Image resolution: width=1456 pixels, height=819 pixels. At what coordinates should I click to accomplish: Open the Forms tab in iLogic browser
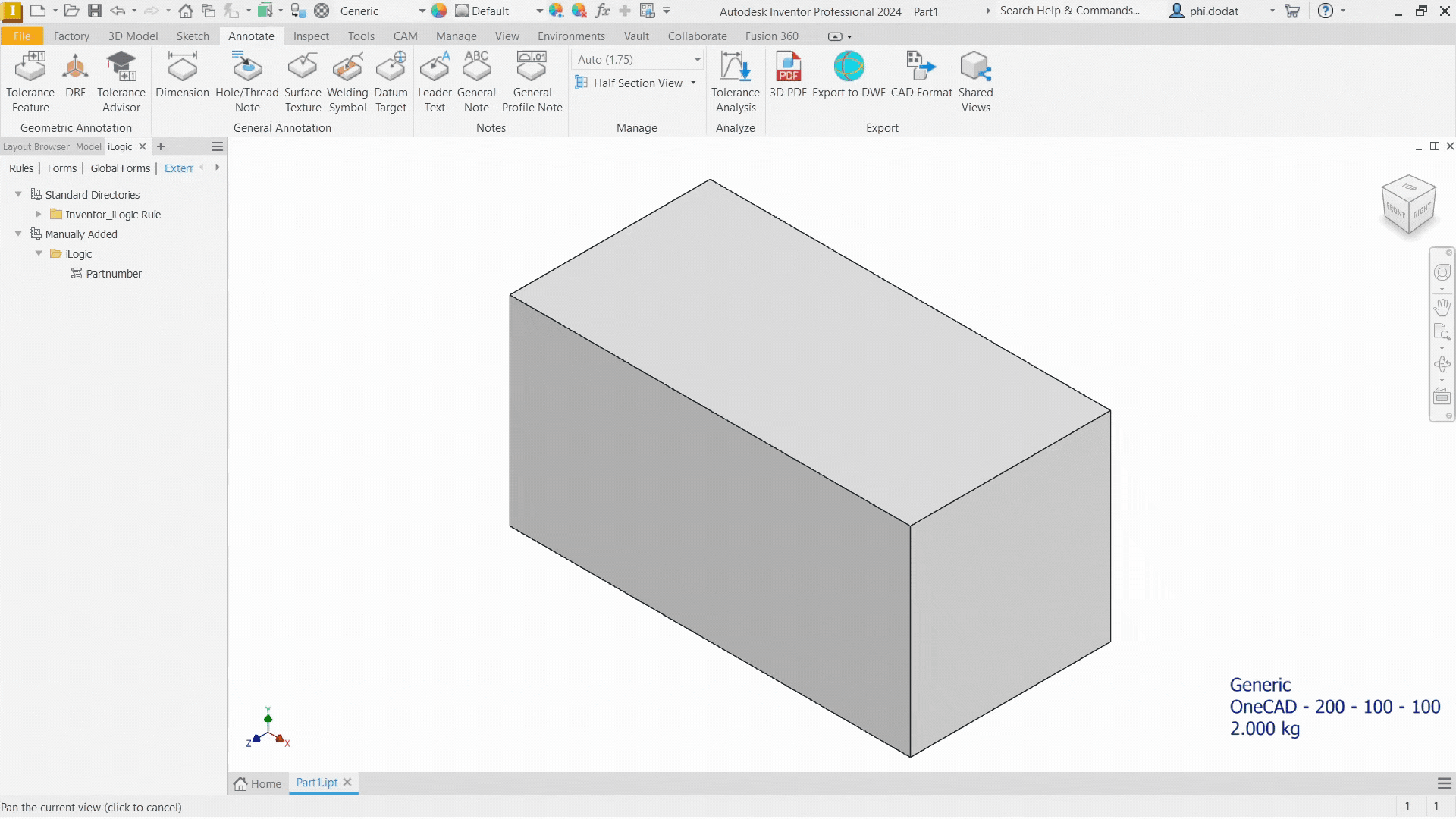point(62,168)
